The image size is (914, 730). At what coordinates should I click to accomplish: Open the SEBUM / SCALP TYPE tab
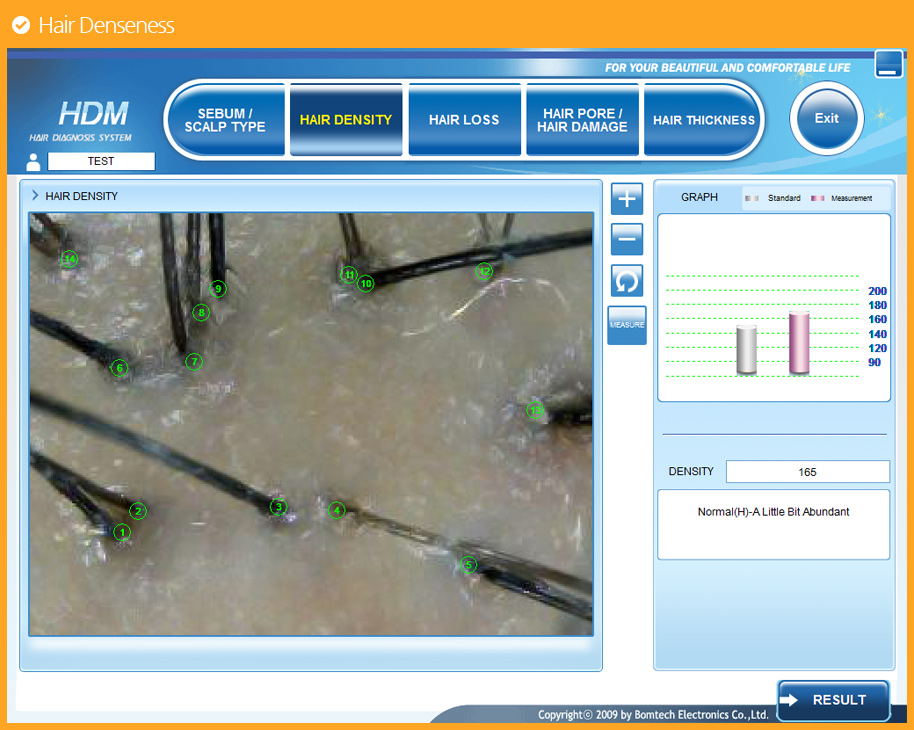pos(225,120)
